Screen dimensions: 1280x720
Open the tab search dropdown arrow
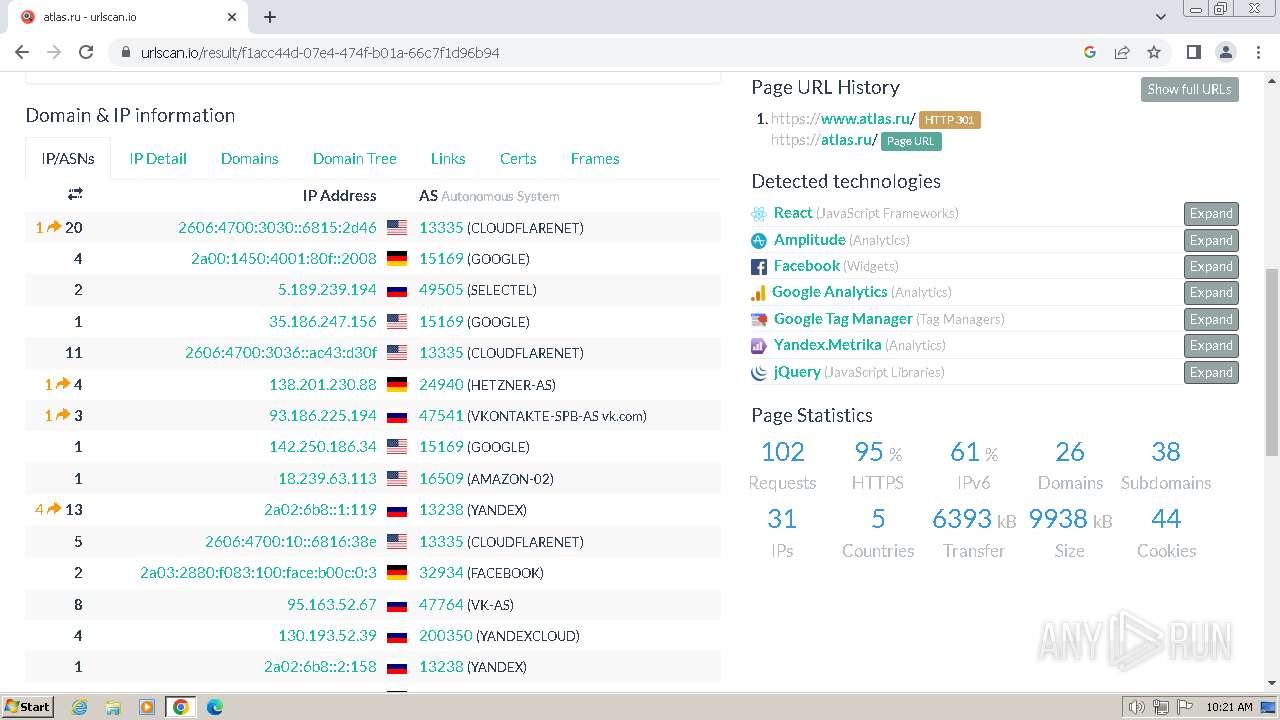pos(1161,17)
